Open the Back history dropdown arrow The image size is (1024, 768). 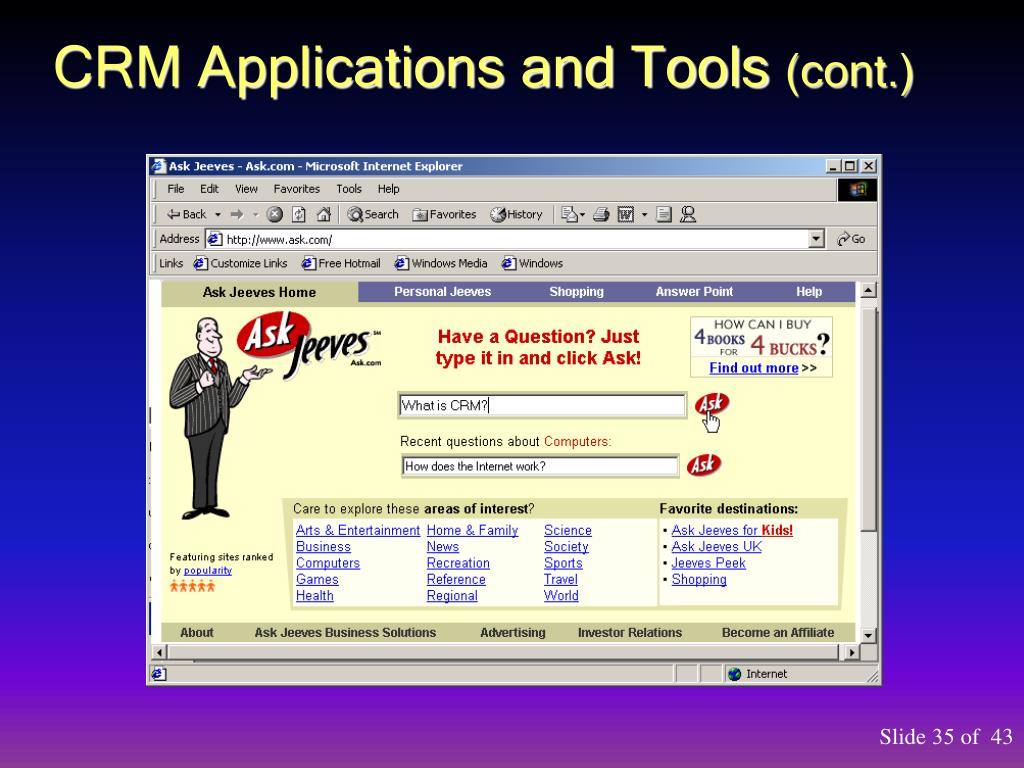click(217, 214)
